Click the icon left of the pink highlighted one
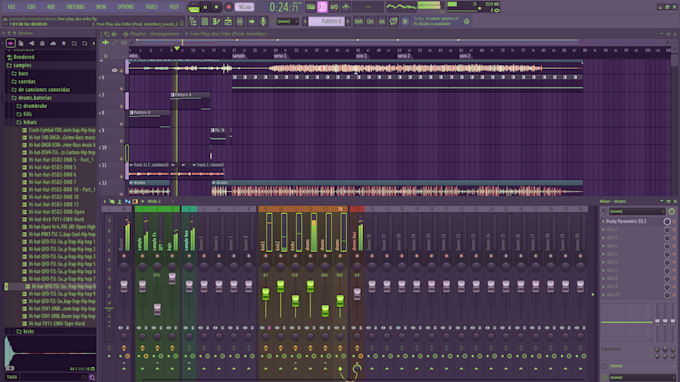This screenshot has width=680, height=382. point(311,7)
